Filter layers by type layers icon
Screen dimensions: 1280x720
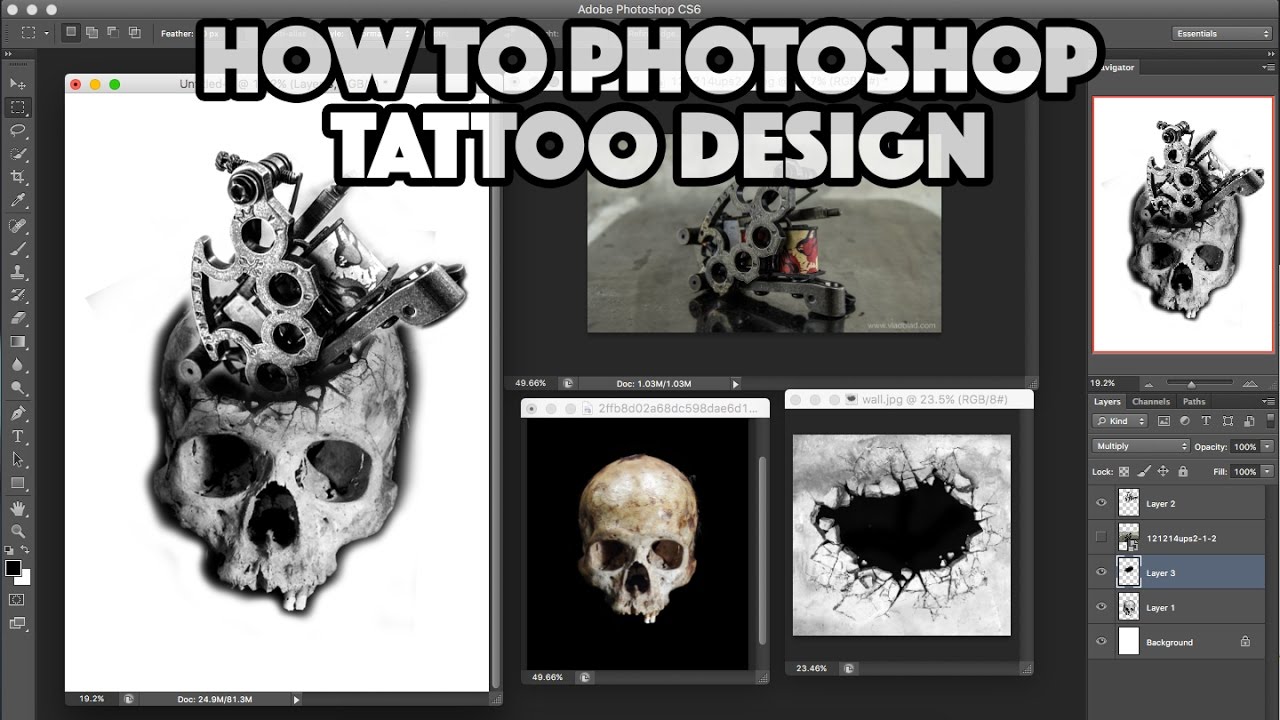click(x=1205, y=421)
